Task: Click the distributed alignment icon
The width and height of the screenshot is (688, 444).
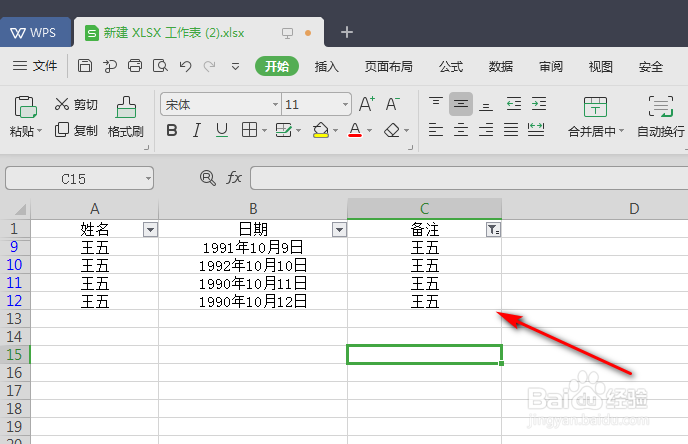Action: pyautogui.click(x=536, y=130)
